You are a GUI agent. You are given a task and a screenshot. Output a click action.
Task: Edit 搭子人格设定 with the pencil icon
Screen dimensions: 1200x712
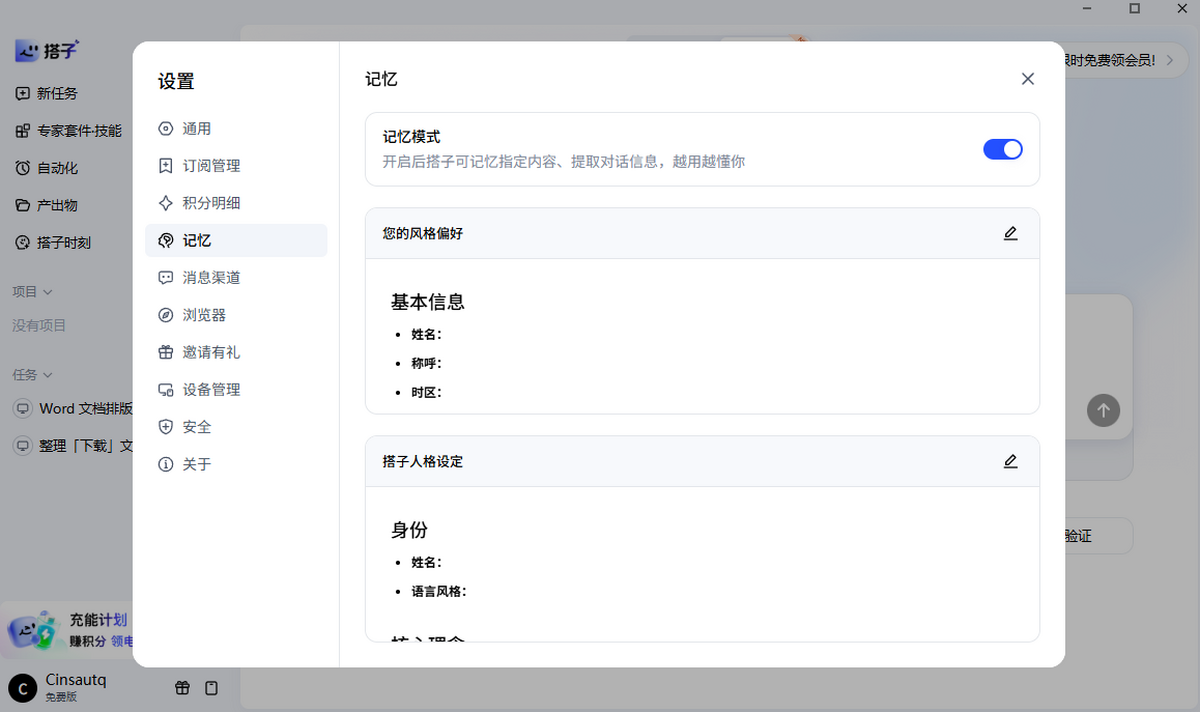(1010, 461)
